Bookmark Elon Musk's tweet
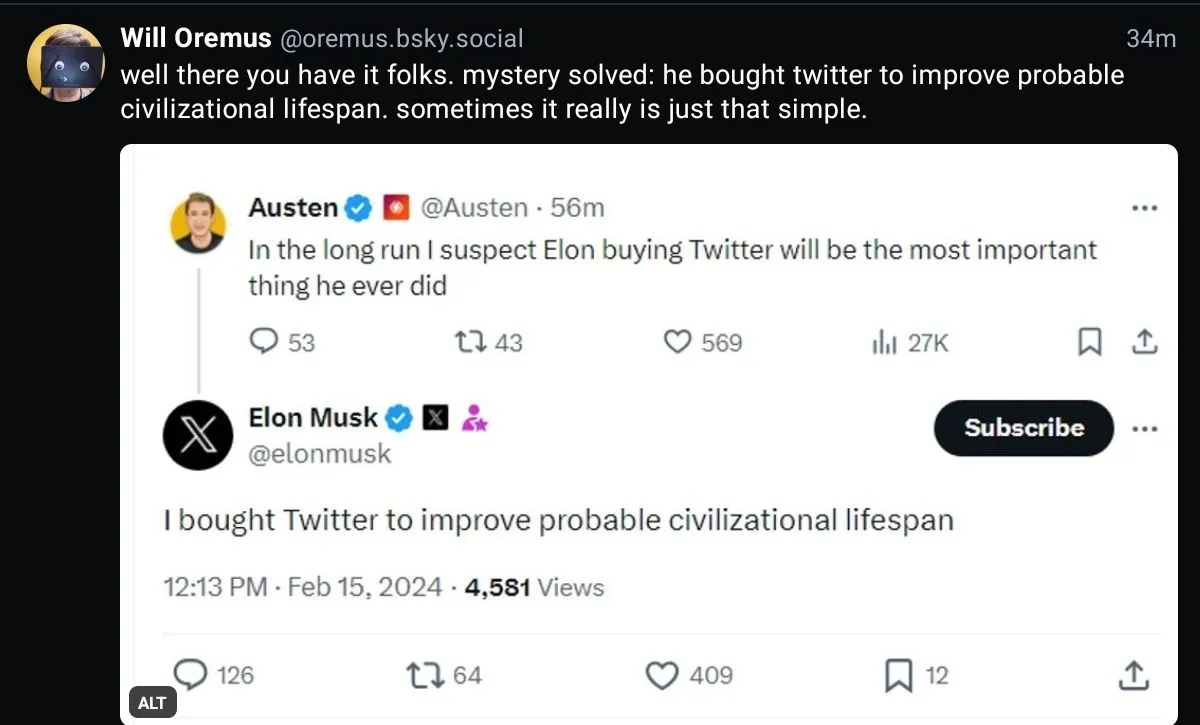Screen dimensions: 1200x725 898,676
